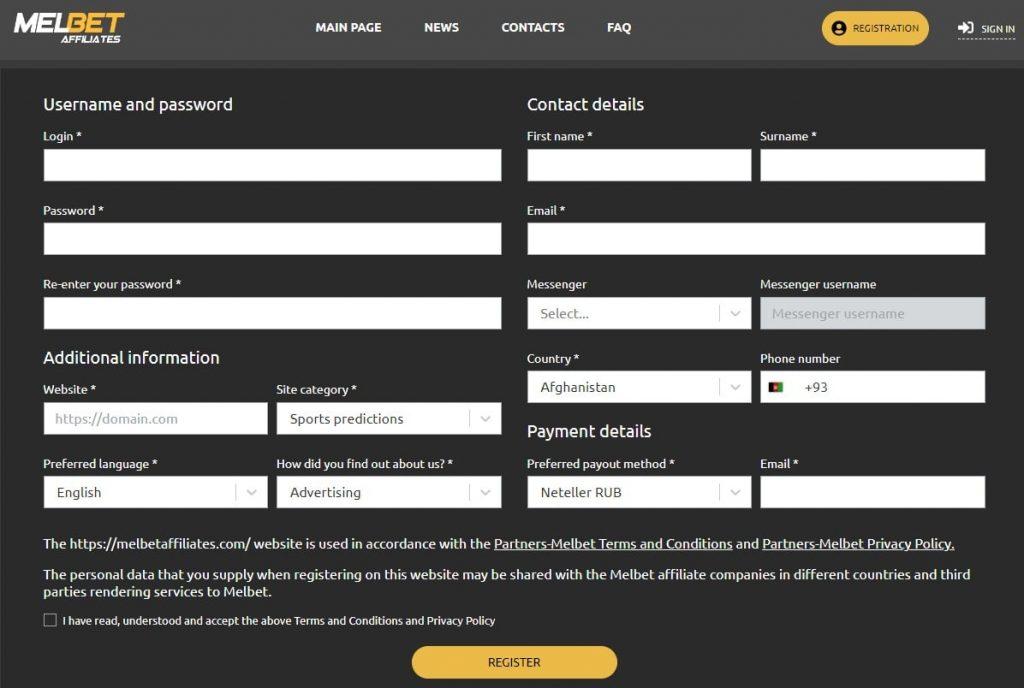Click the Melbet Affiliates logo
Viewport: 1024px width, 688px height.
(x=69, y=27)
